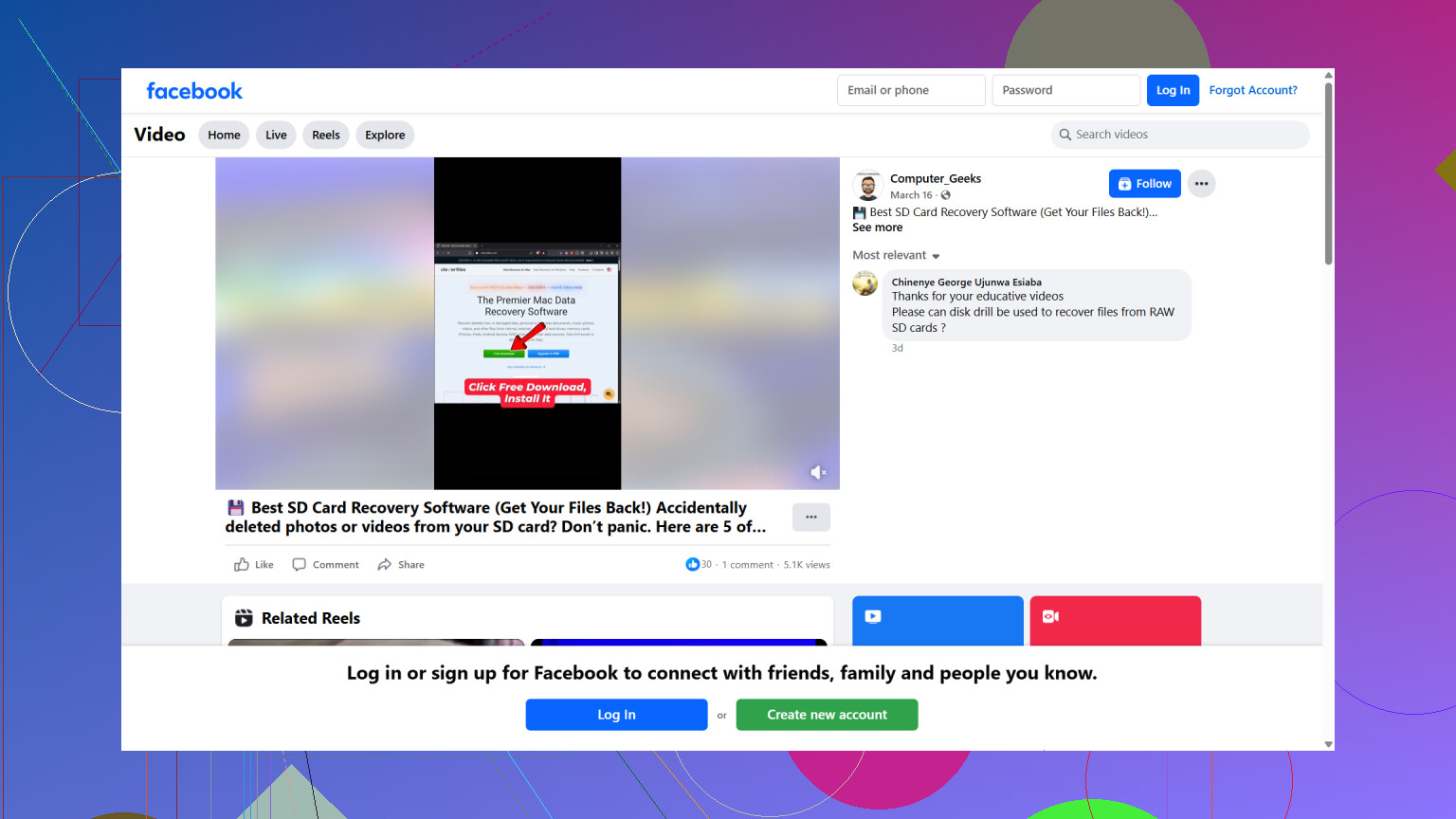This screenshot has height=819, width=1456.
Task: Open the Most relevant comment sorting dropdown
Action: (x=896, y=255)
